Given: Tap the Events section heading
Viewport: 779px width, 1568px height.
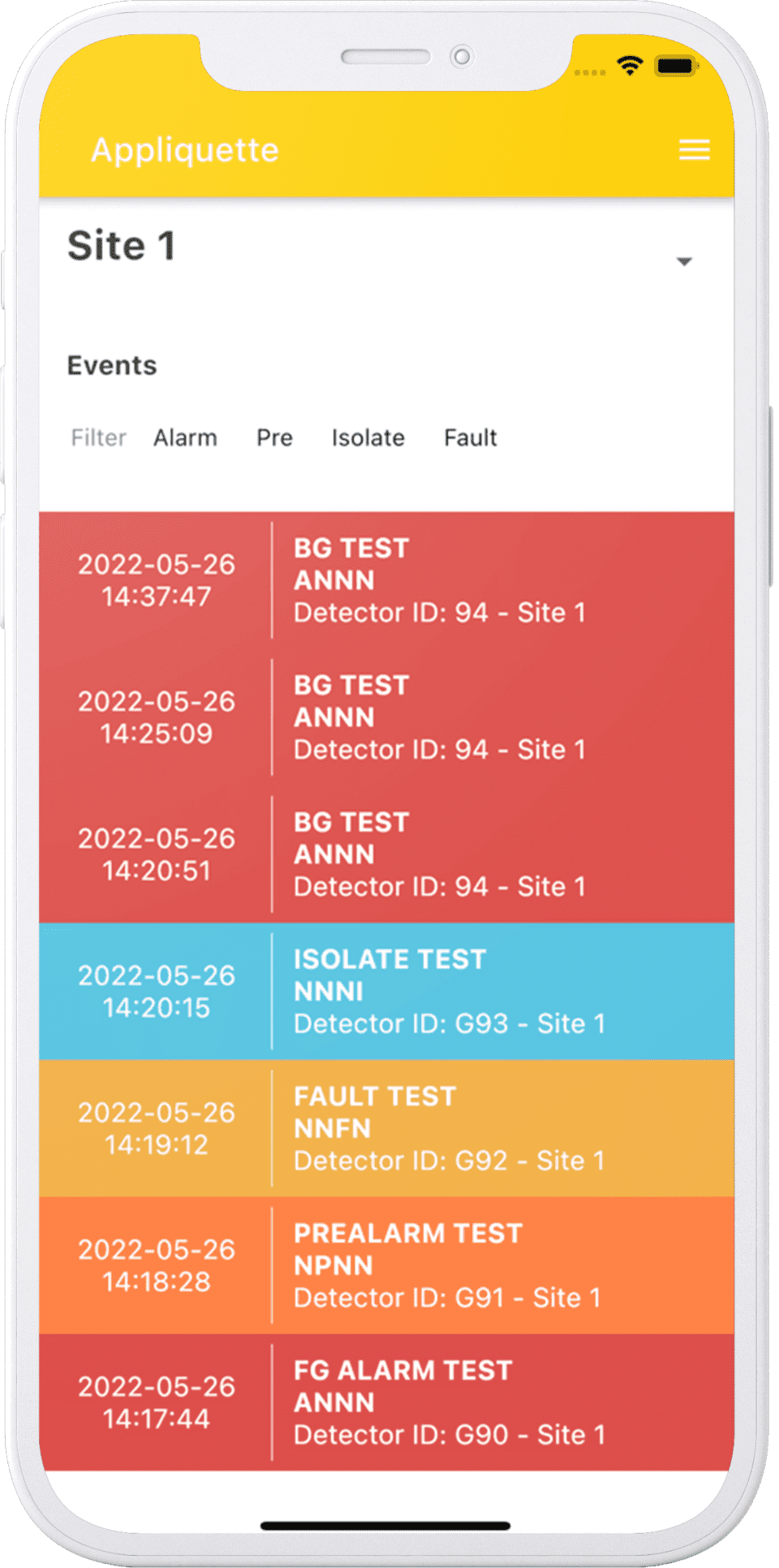Looking at the screenshot, I should pyautogui.click(x=112, y=365).
